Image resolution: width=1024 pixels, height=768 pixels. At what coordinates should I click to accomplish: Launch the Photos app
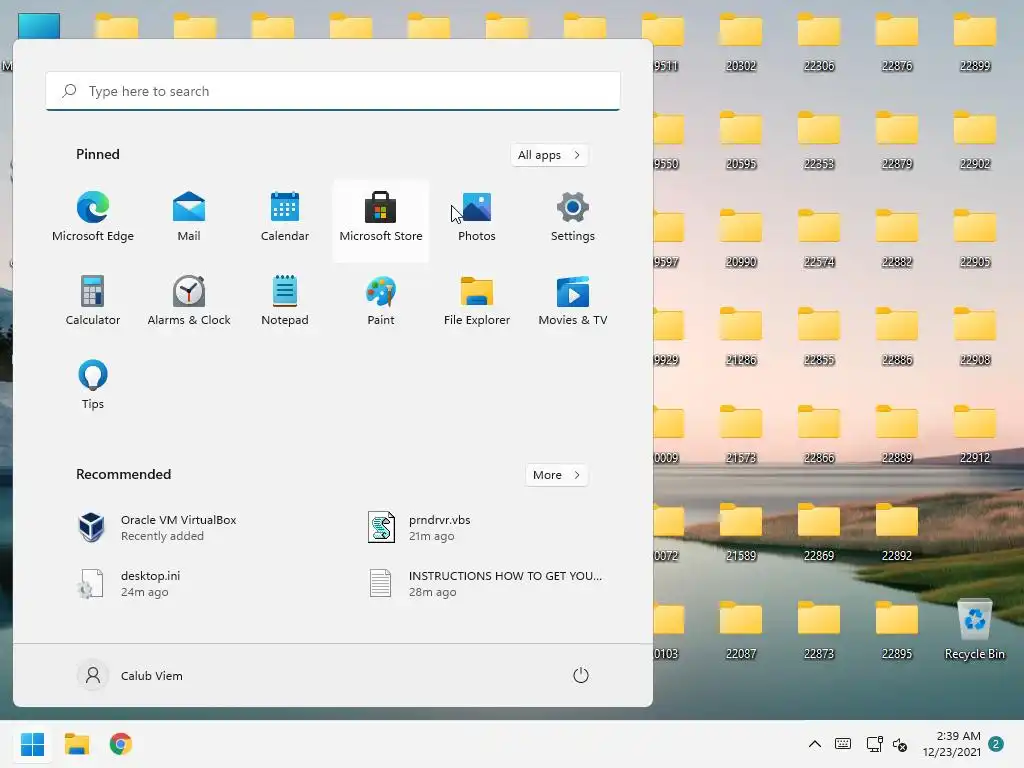[x=477, y=219]
